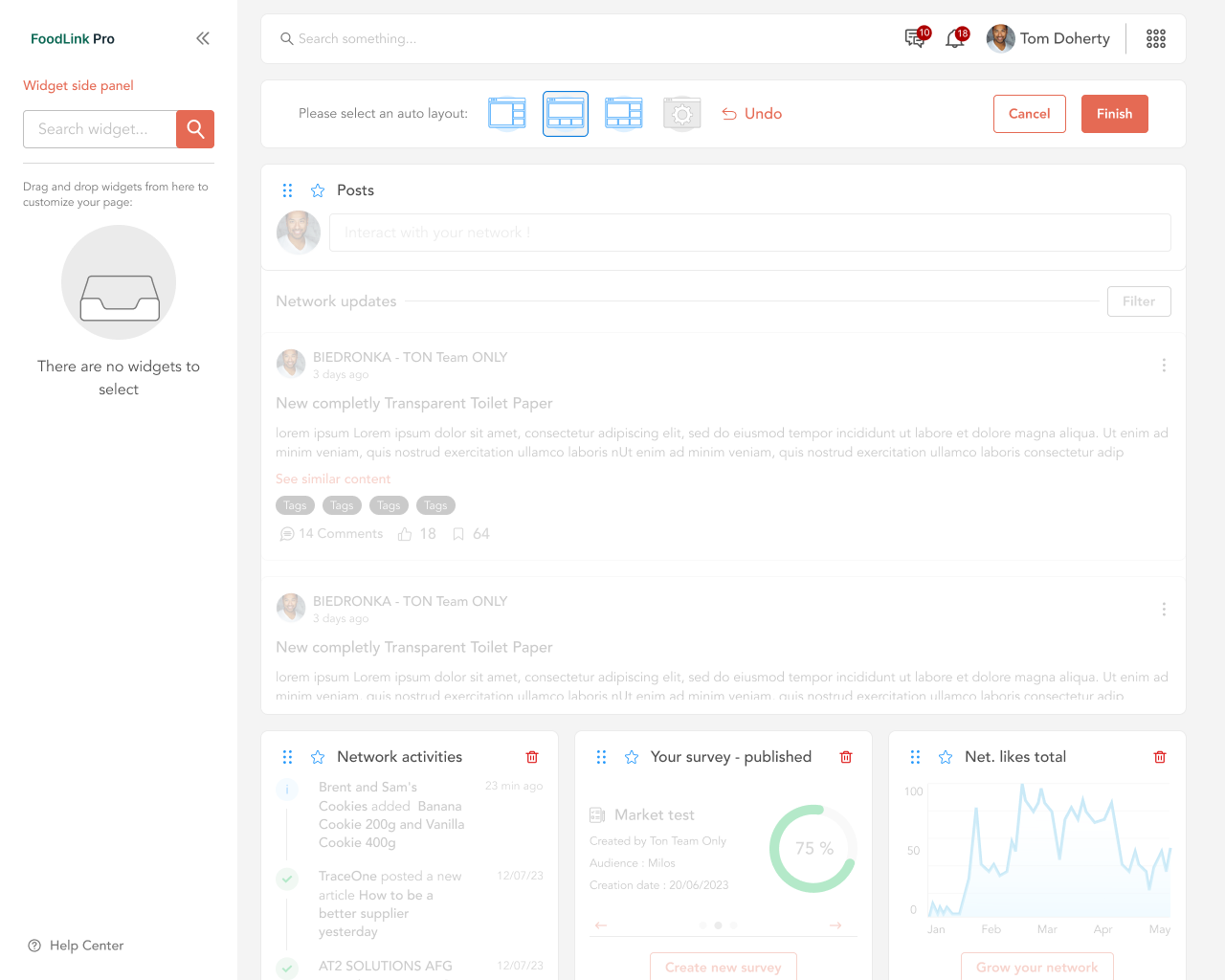Open the Network updates Filter

(x=1139, y=301)
